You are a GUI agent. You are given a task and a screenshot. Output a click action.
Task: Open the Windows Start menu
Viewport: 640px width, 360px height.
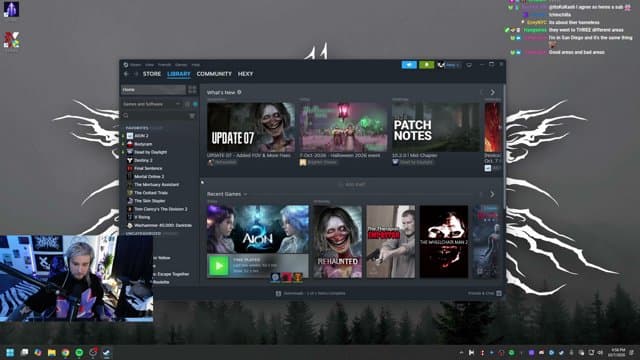tap(10, 352)
